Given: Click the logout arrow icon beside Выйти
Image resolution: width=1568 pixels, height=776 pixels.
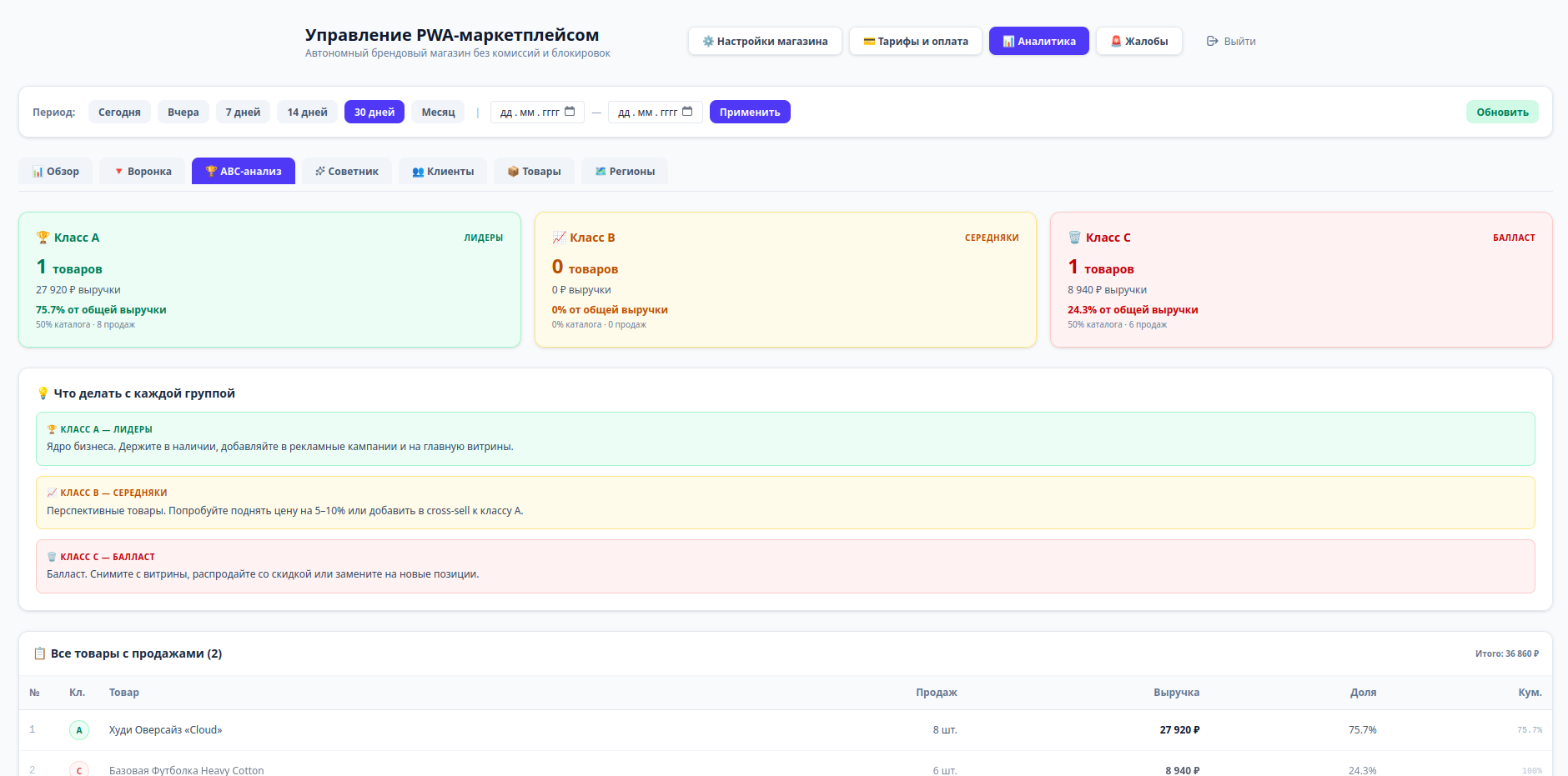Looking at the screenshot, I should click(1213, 41).
